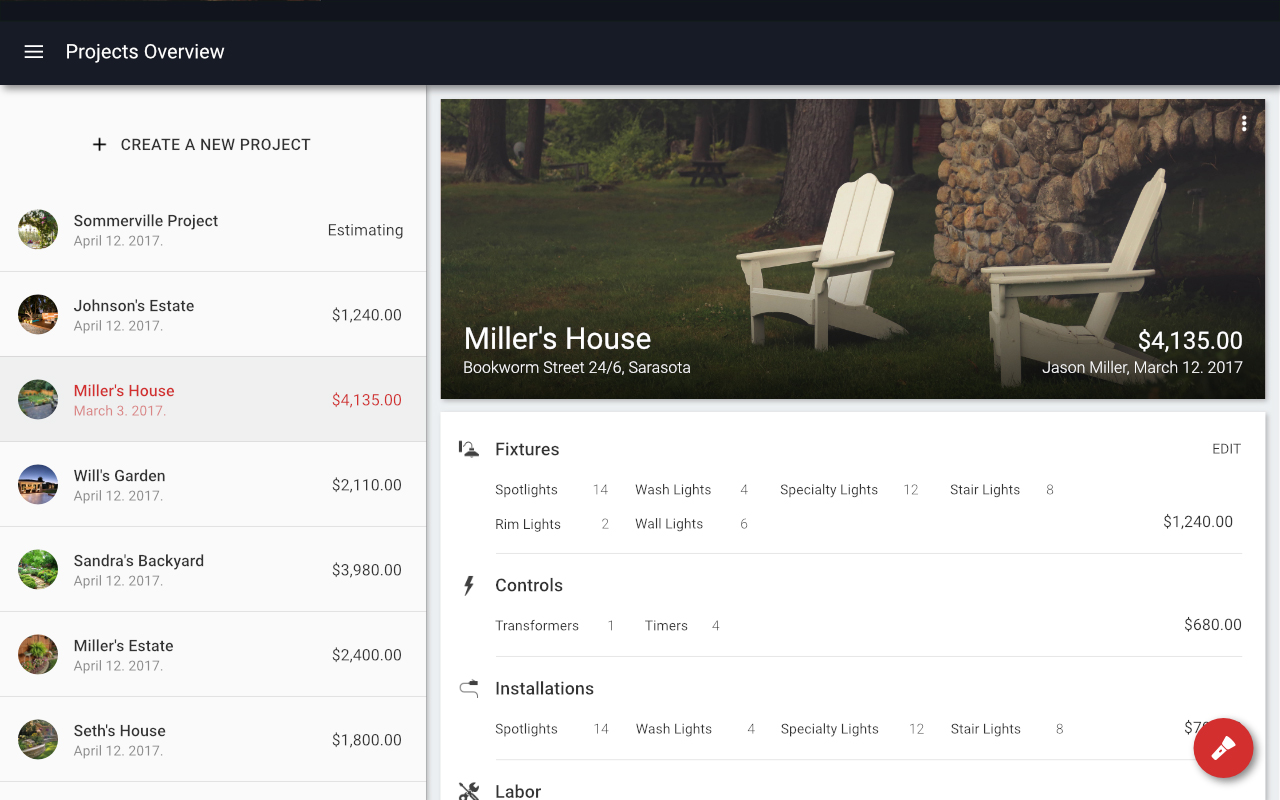Click the Installations cable icon
1280x800 pixels.
click(x=468, y=688)
